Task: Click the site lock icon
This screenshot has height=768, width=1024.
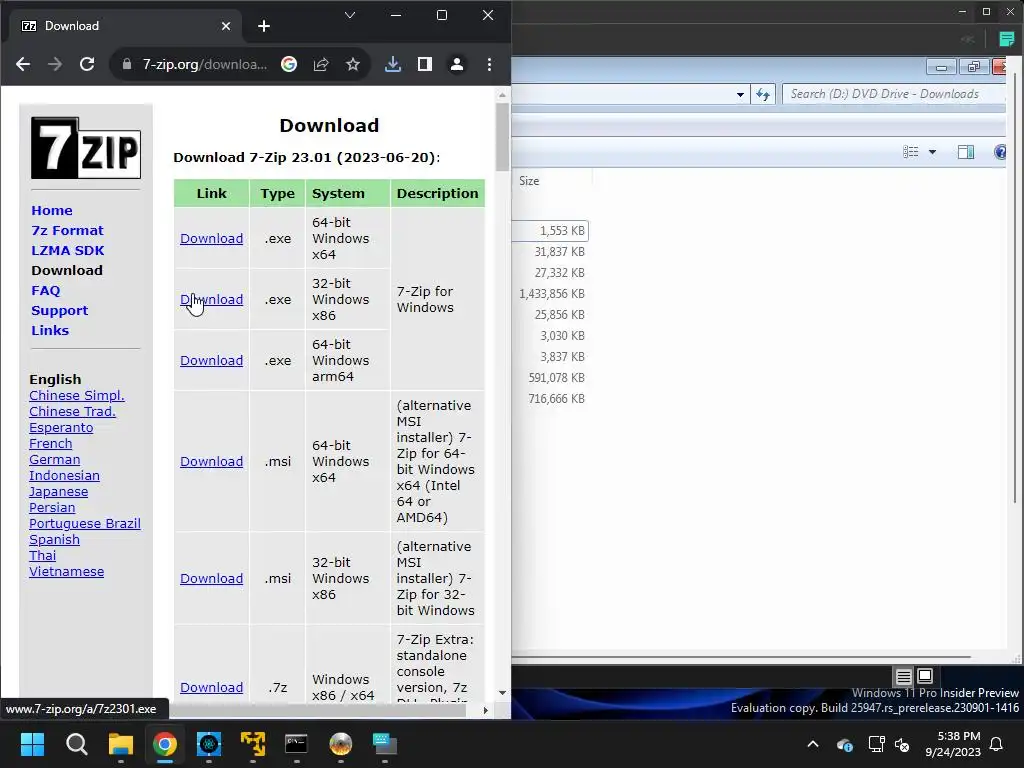Action: (127, 64)
